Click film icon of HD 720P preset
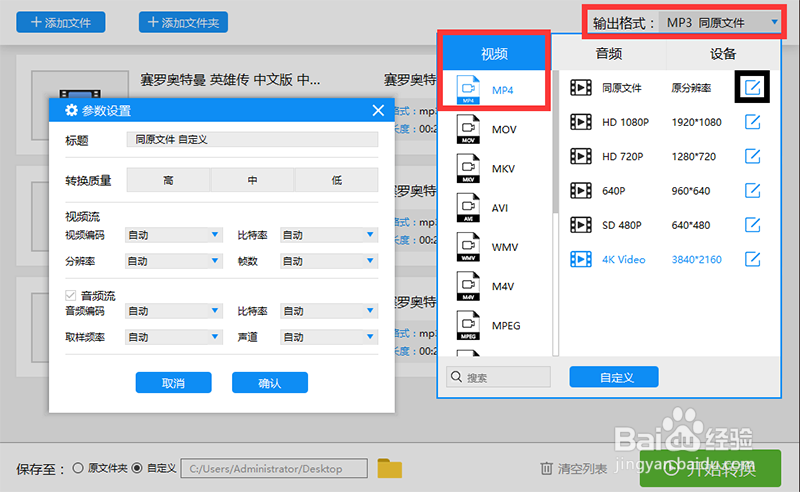This screenshot has height=492, width=800. tap(581, 156)
